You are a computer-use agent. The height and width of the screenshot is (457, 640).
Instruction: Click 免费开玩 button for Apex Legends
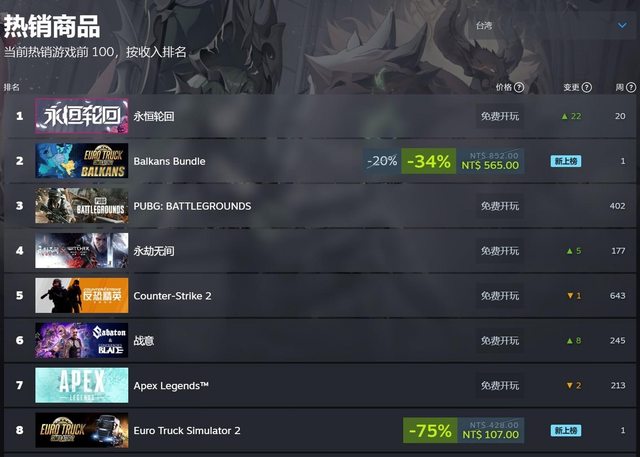(x=500, y=386)
